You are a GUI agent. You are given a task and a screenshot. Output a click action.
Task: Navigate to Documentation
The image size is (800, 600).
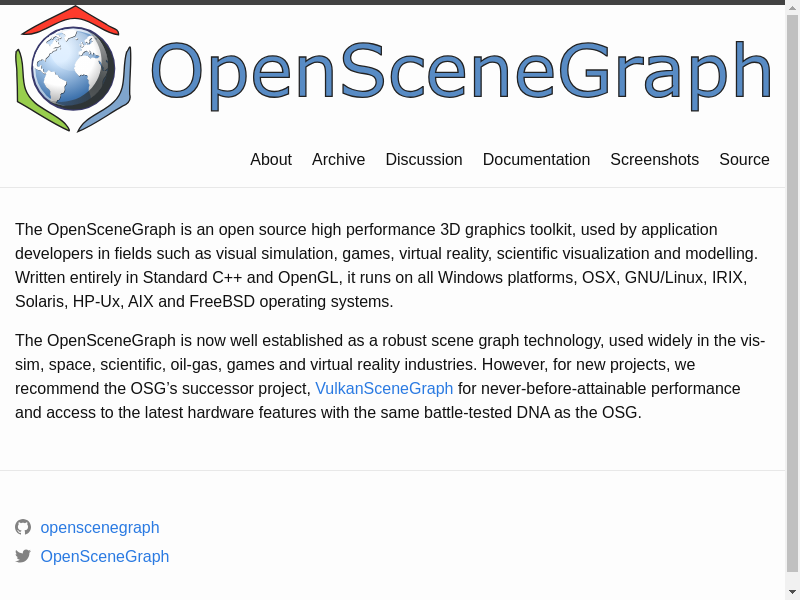coord(536,160)
